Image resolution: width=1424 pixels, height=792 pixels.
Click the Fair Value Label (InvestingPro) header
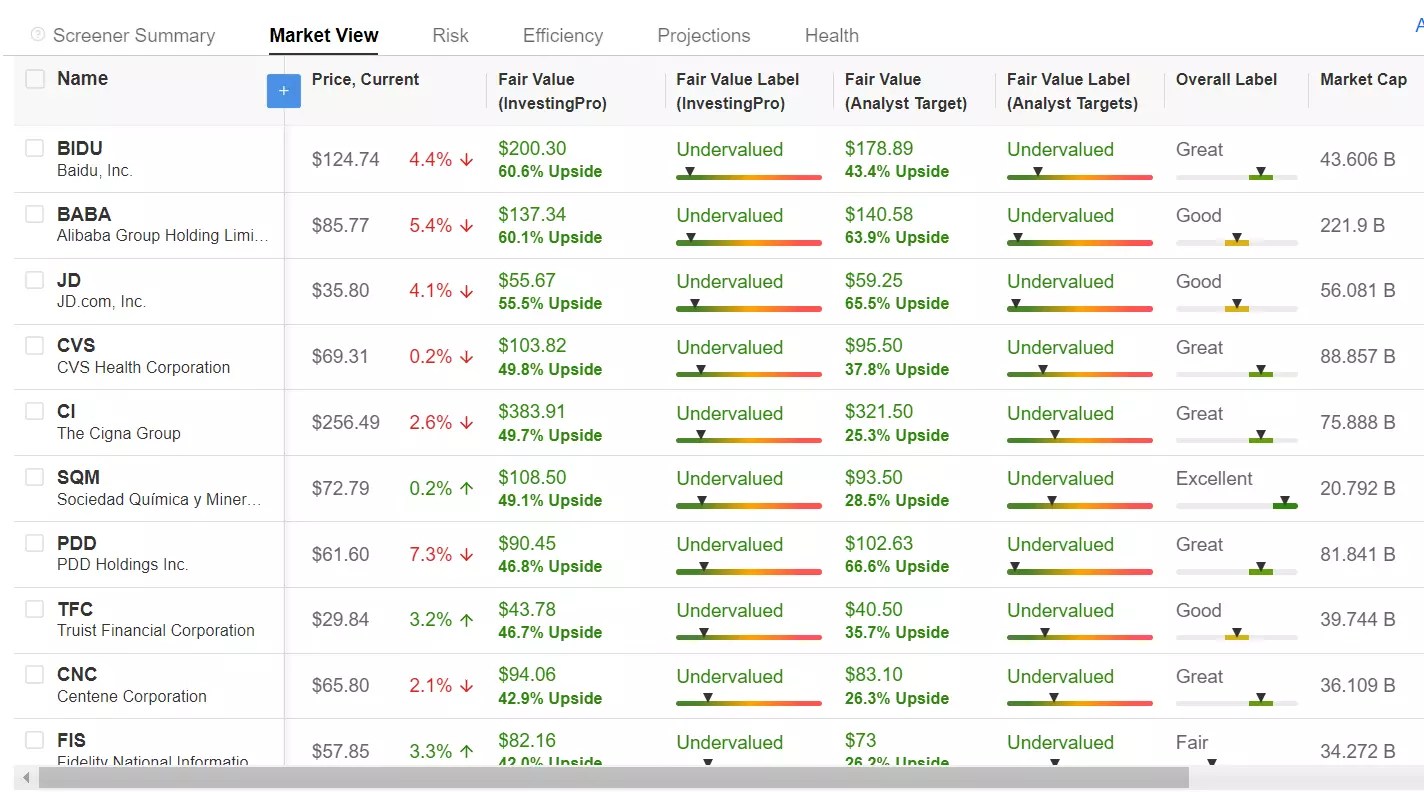pyautogui.click(x=737, y=91)
